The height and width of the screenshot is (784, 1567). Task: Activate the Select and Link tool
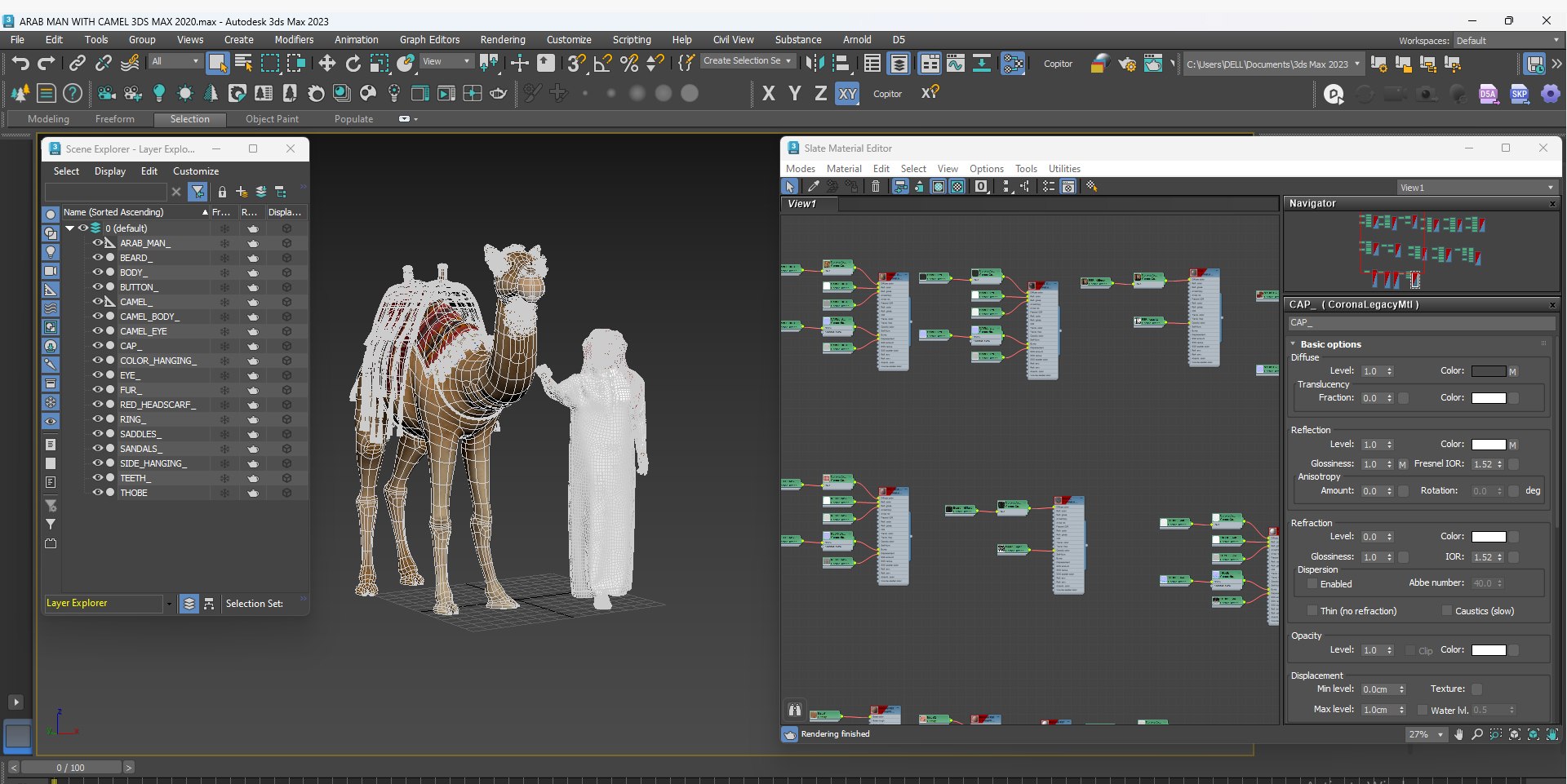(x=78, y=63)
